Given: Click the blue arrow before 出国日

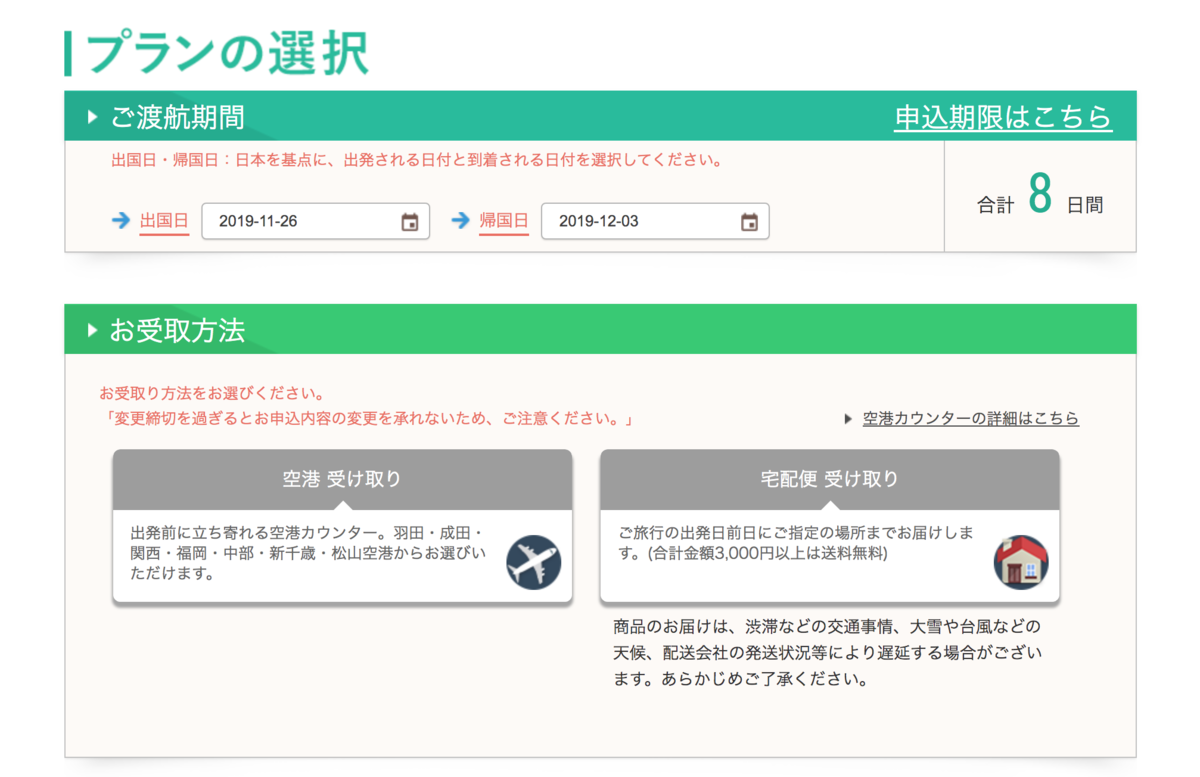Looking at the screenshot, I should coord(121,221).
